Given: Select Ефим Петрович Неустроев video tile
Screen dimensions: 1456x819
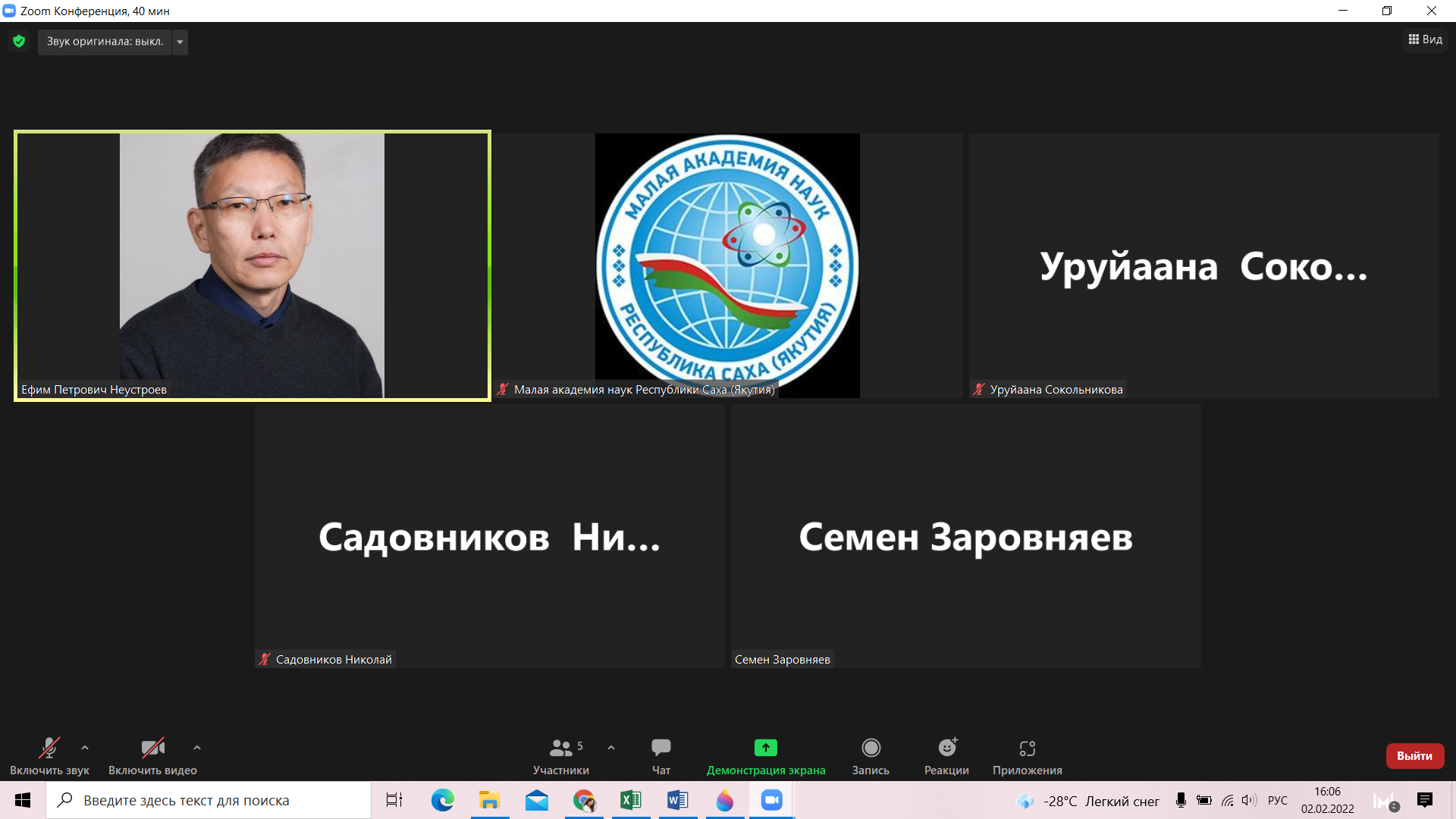Looking at the screenshot, I should [x=252, y=265].
